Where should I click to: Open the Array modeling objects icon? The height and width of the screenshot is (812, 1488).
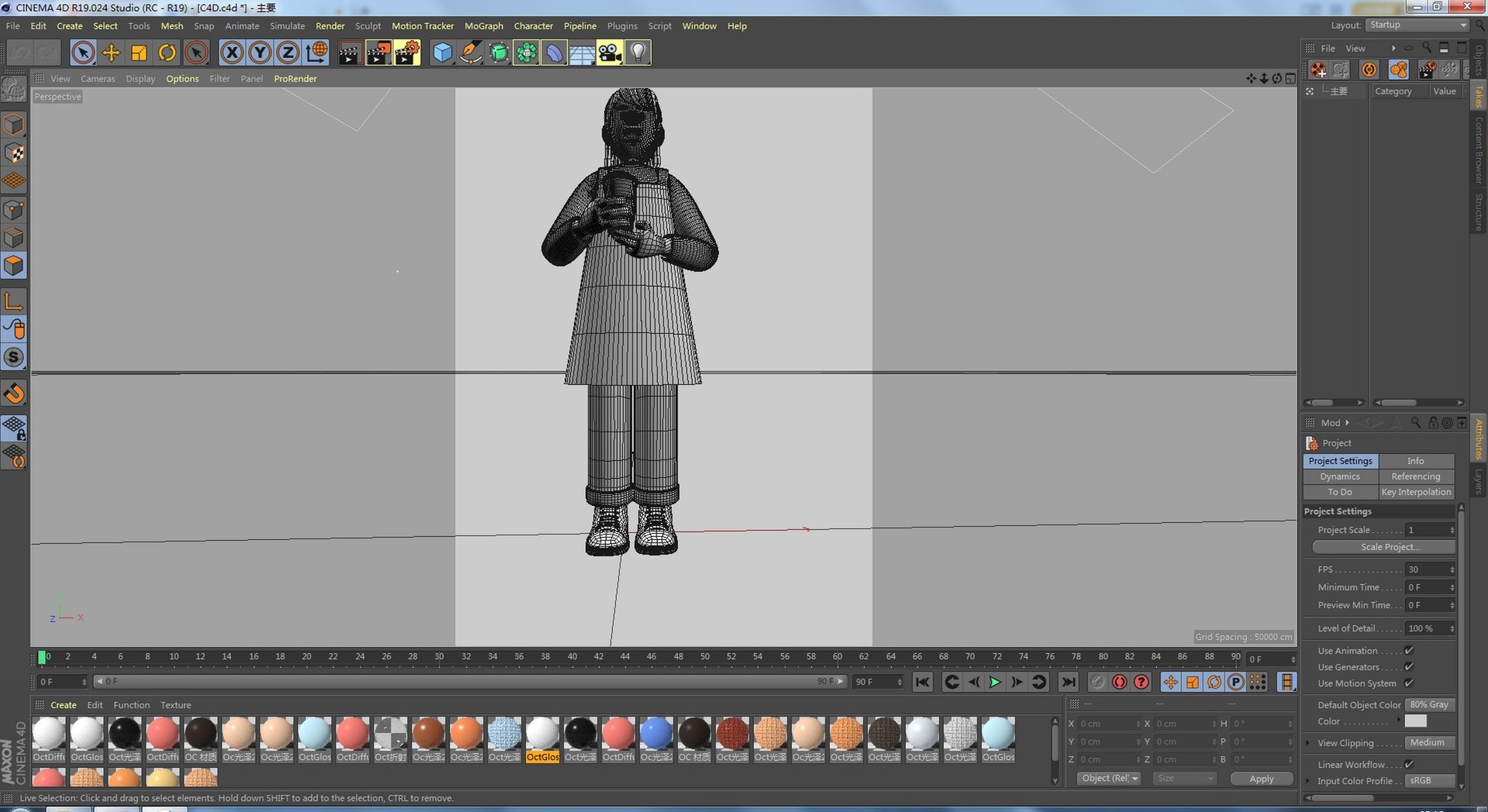click(526, 53)
